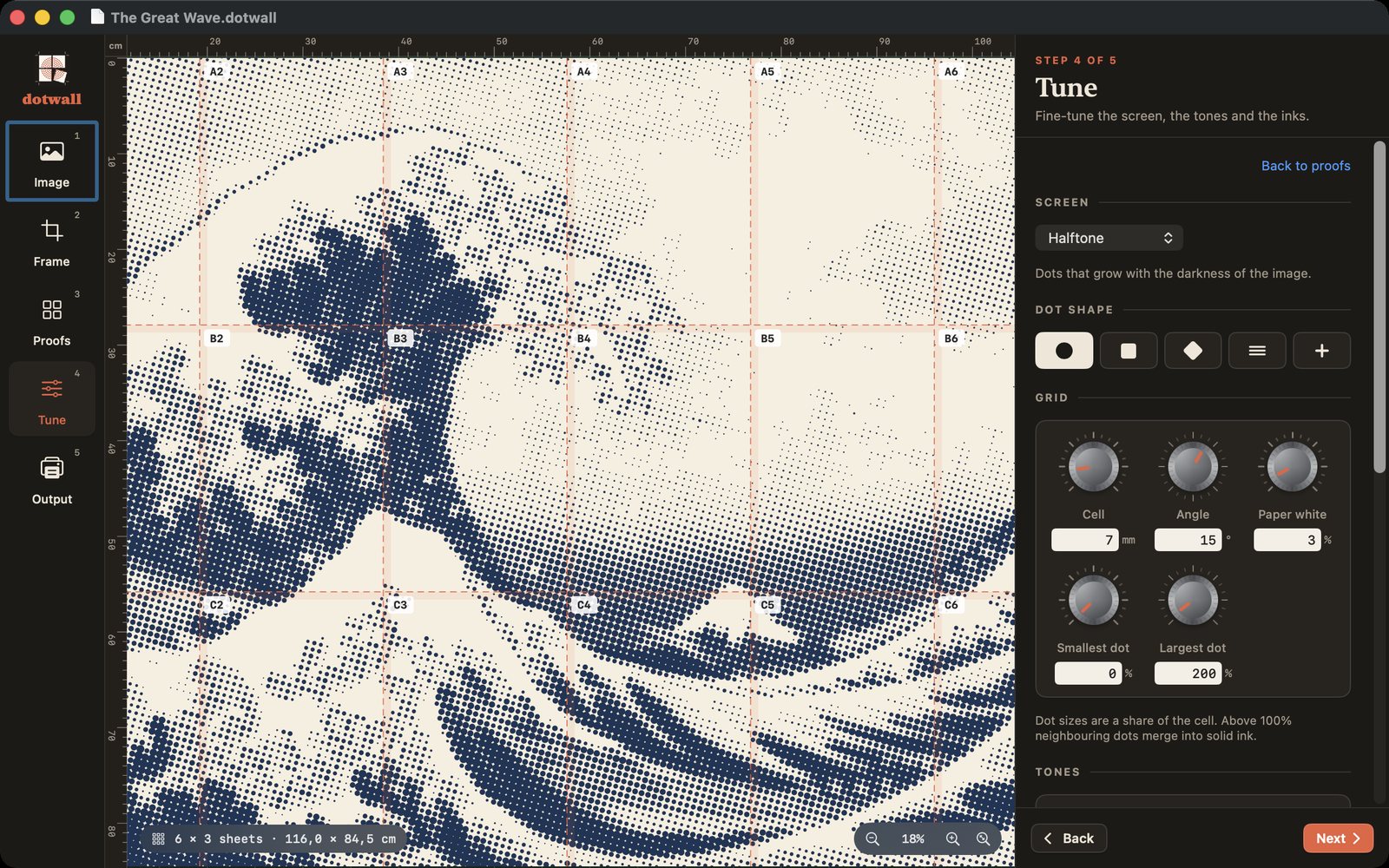1389x868 pixels.
Task: Select sheet label A6
Action: [951, 72]
